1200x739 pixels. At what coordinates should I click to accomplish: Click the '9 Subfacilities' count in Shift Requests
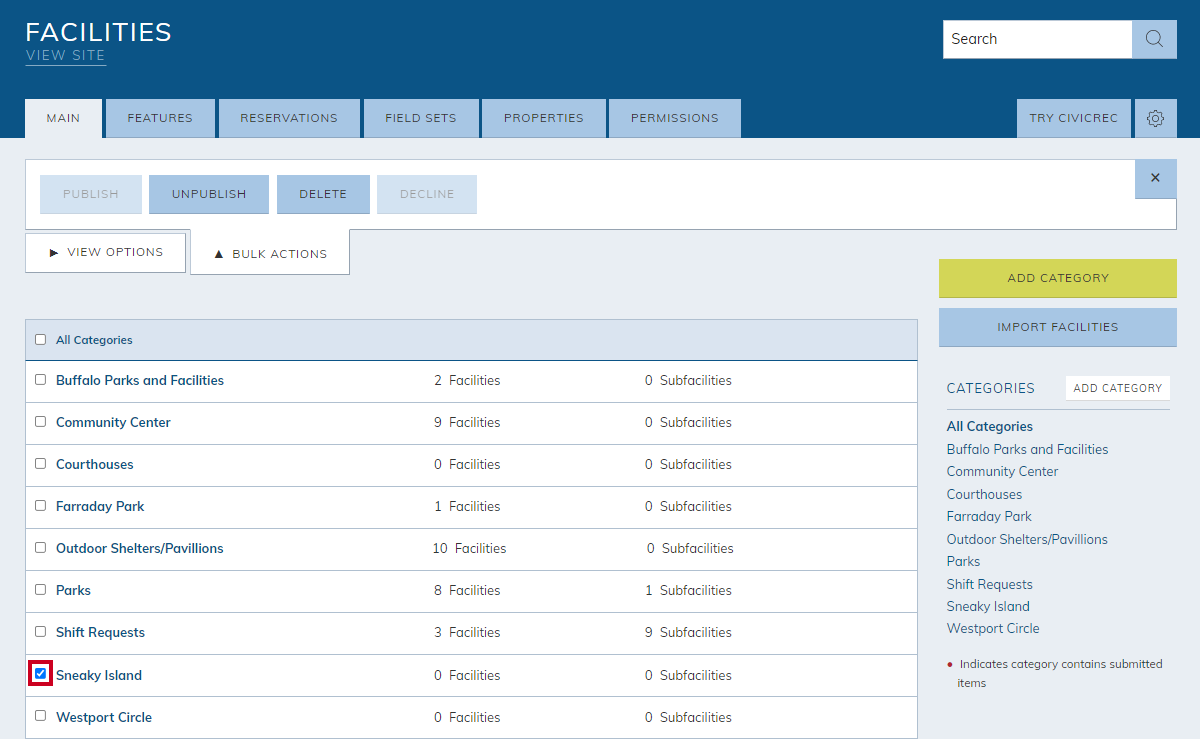click(688, 632)
